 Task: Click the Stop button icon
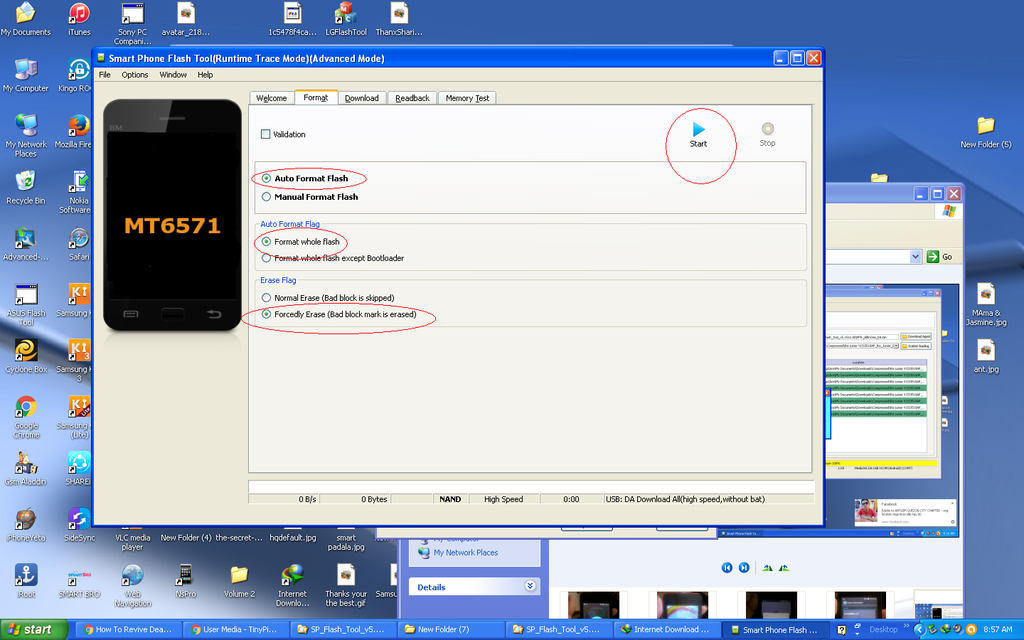coord(767,129)
